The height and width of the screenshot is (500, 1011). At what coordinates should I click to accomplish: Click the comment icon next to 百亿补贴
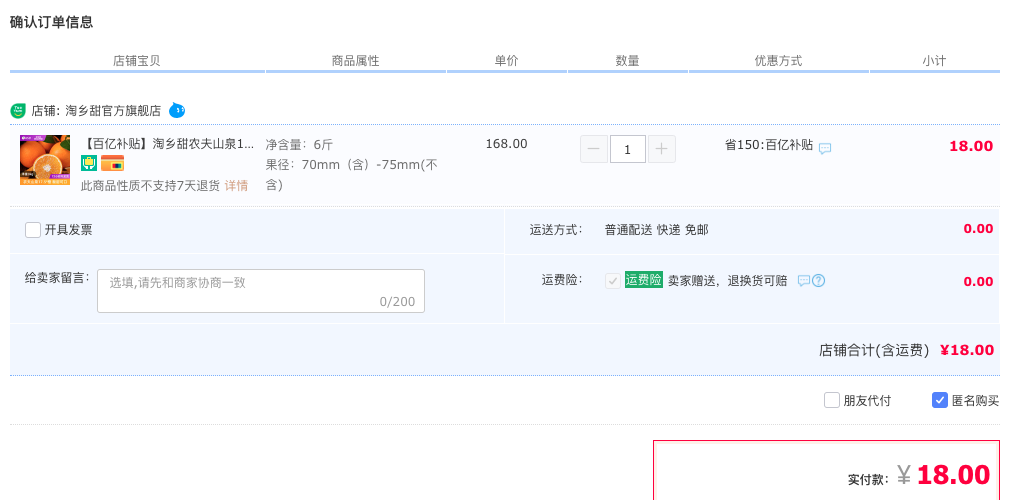coord(825,148)
